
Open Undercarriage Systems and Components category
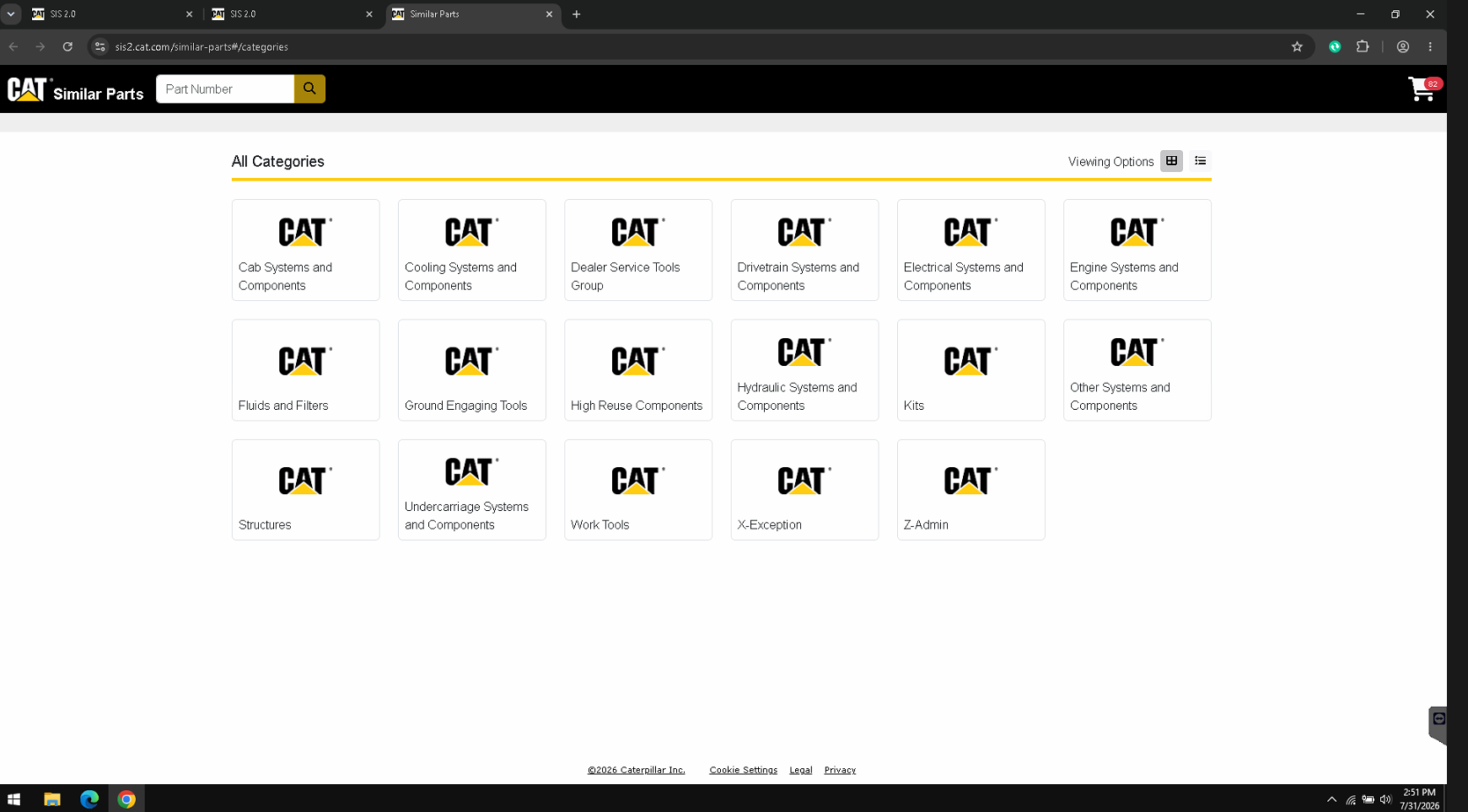coord(471,489)
